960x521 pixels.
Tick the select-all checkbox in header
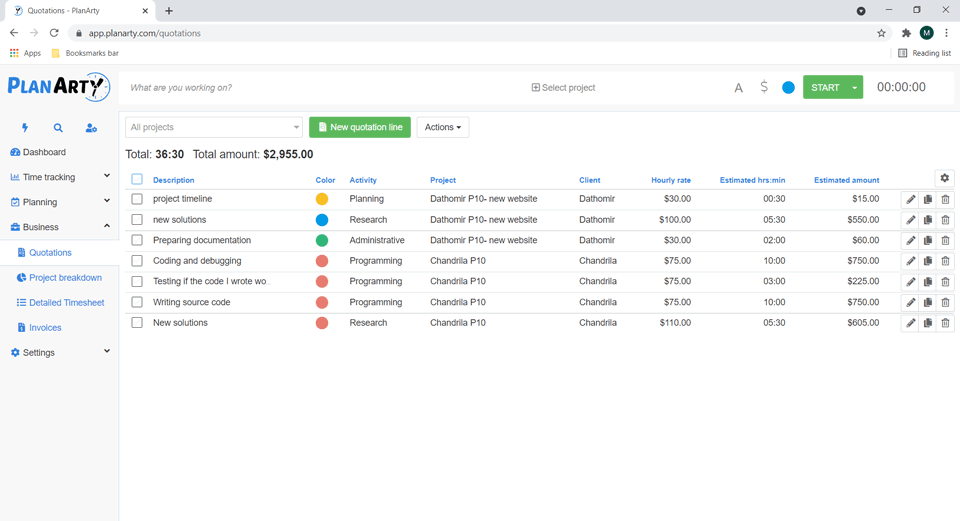coord(137,179)
